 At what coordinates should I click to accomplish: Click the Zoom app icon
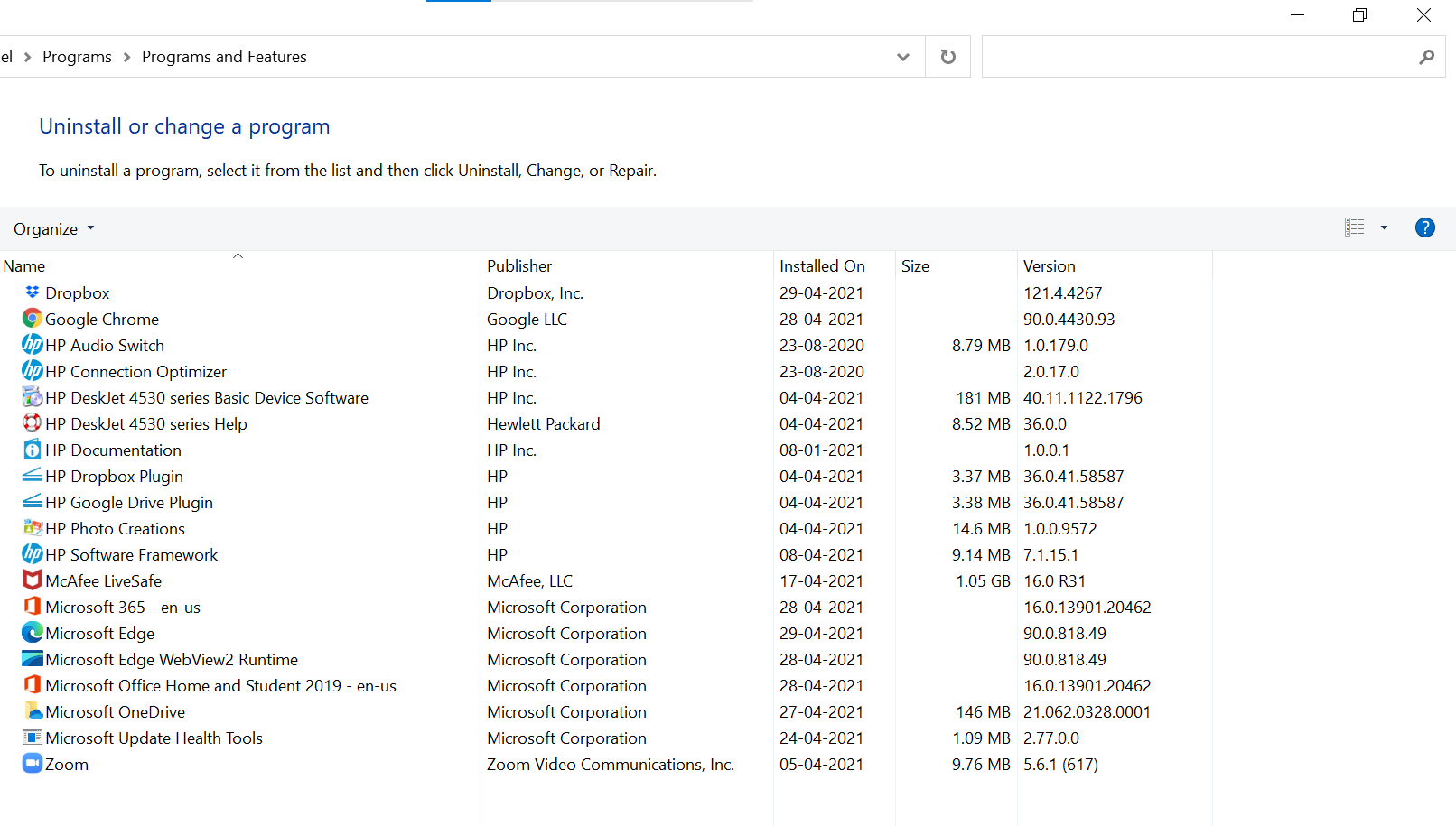tap(33, 764)
